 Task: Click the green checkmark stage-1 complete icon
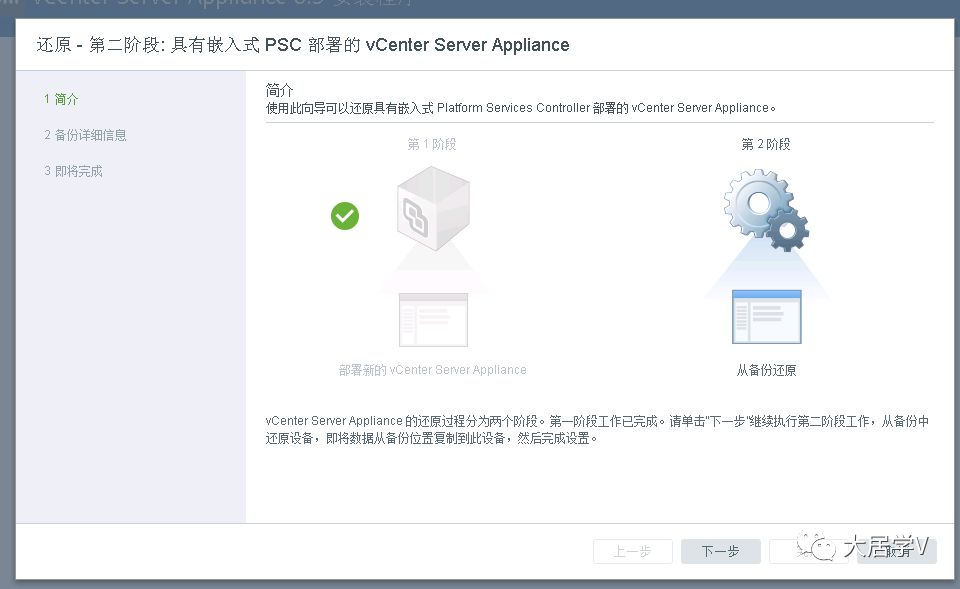click(x=345, y=216)
